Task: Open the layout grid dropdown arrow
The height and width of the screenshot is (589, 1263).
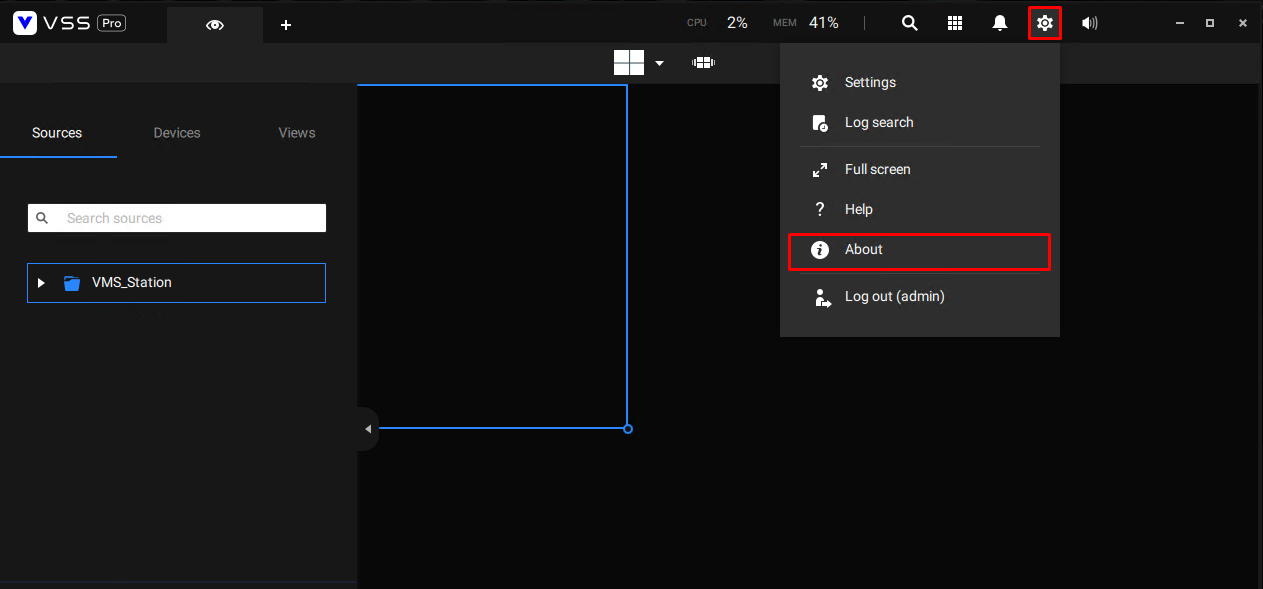Action: (x=658, y=62)
